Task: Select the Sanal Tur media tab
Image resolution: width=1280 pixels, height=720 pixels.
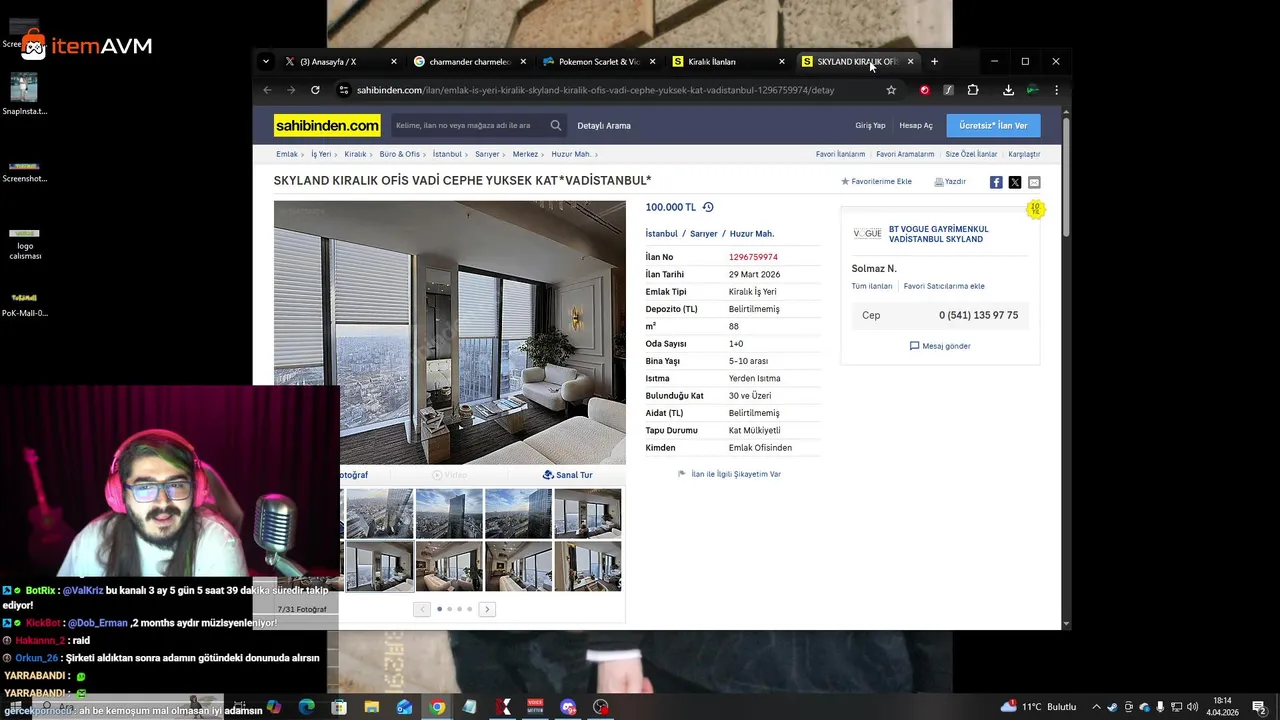Action: click(567, 475)
